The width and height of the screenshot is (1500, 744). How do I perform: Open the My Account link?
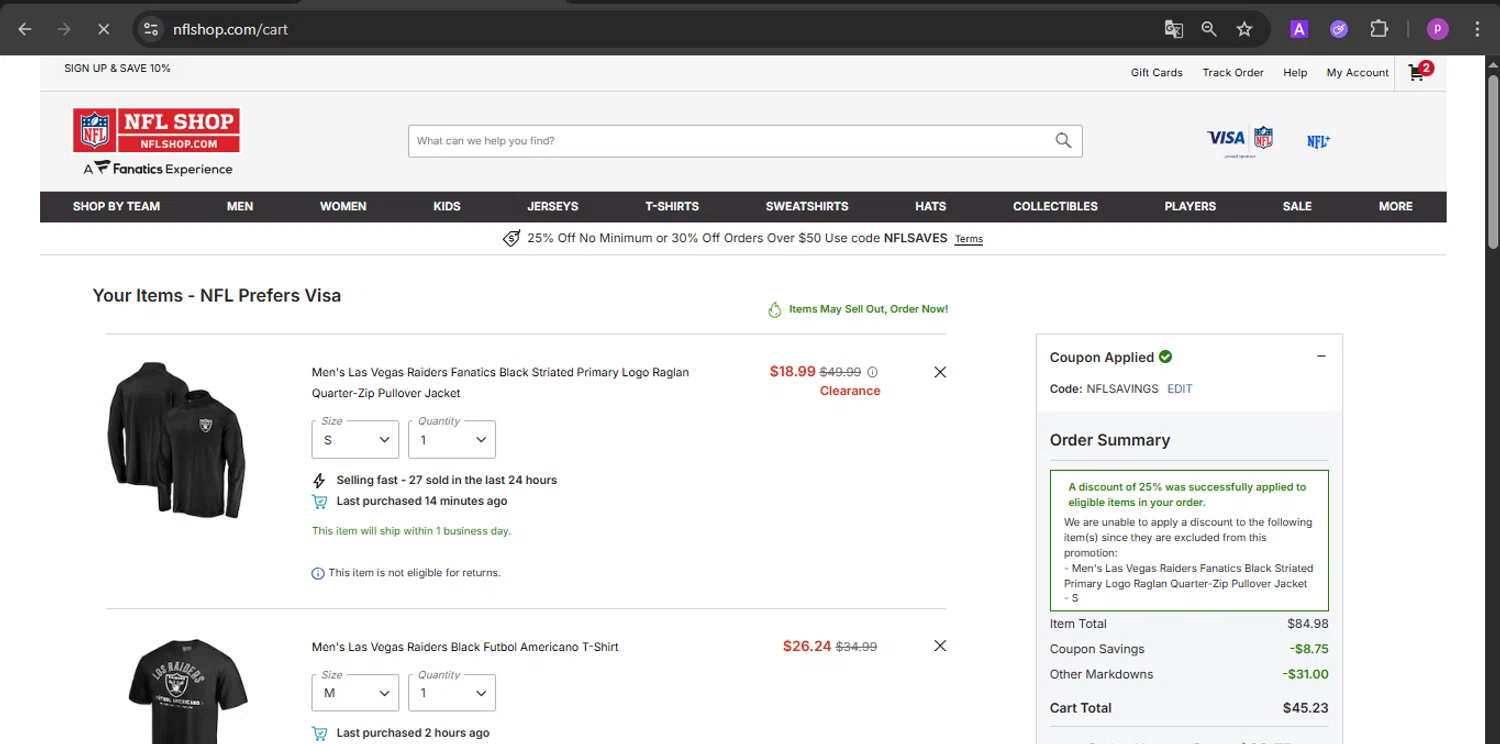click(1357, 72)
